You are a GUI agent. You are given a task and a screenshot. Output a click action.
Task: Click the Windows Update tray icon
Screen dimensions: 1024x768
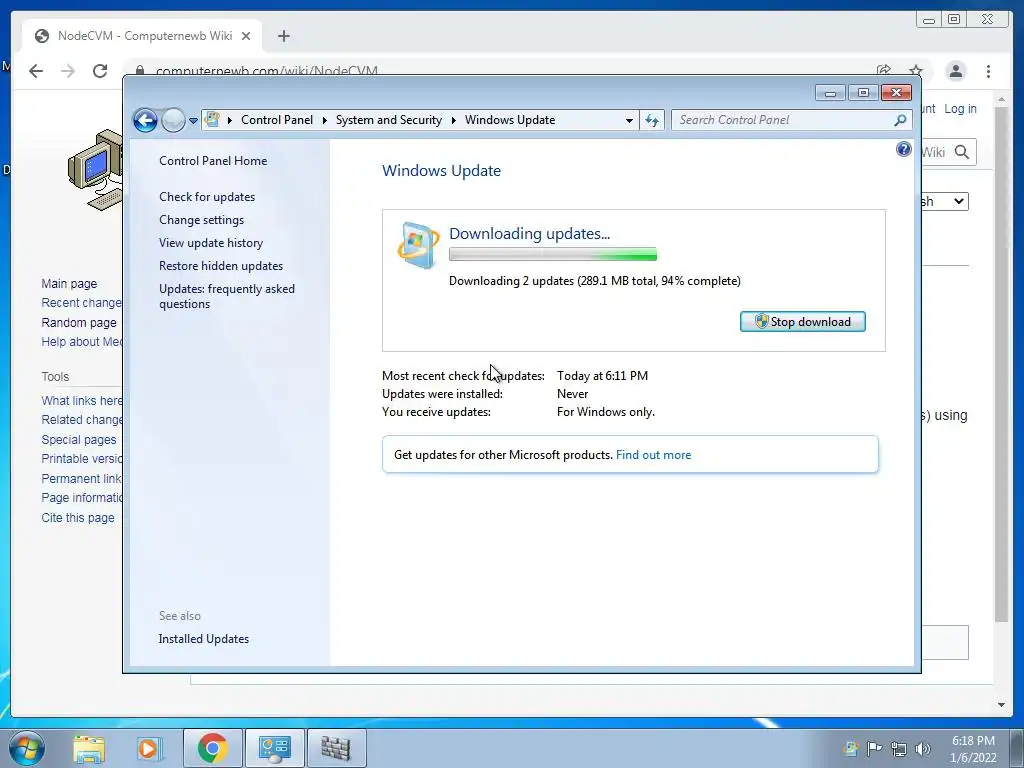tap(851, 748)
